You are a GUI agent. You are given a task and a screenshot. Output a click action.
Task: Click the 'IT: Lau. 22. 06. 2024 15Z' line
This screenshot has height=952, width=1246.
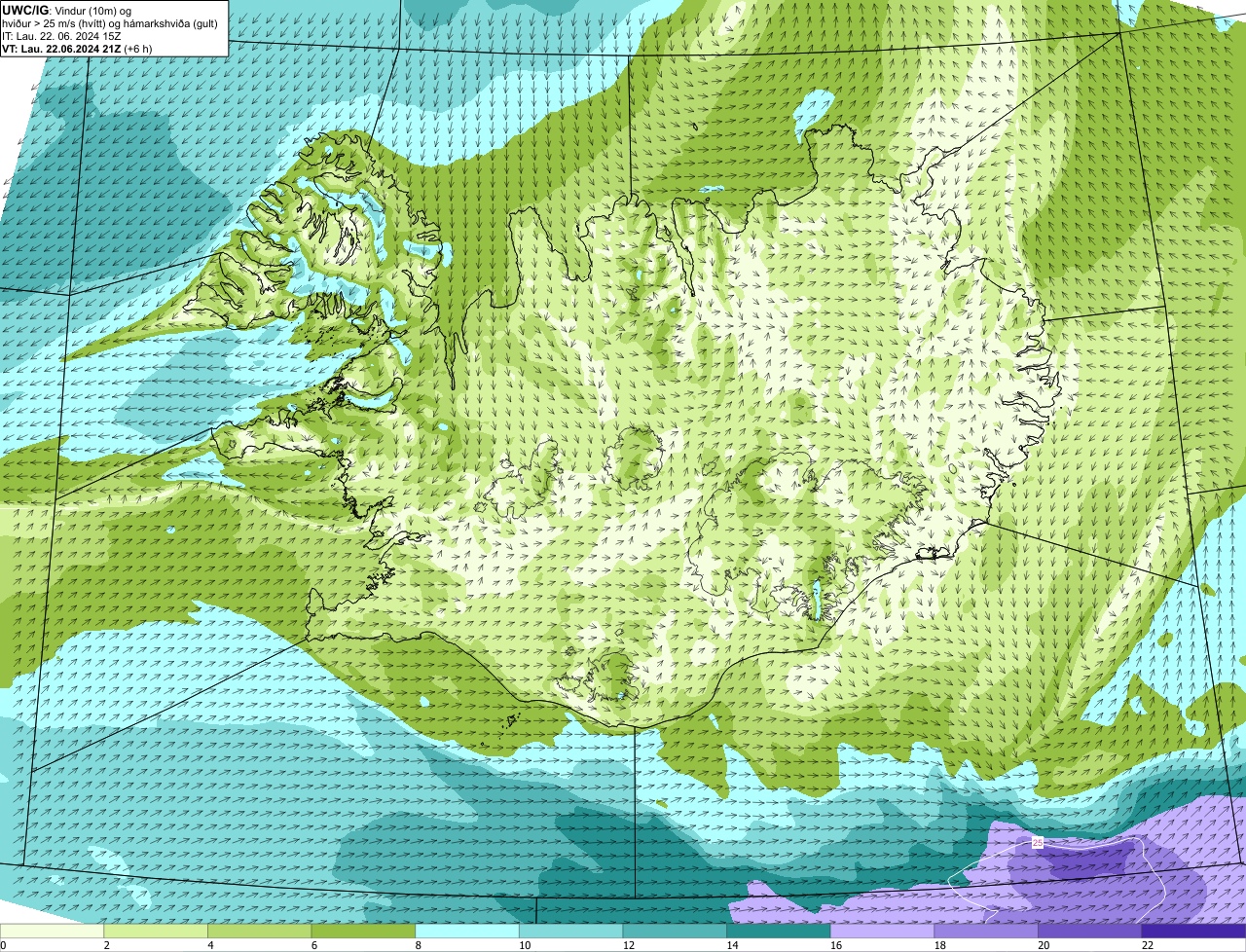61,35
